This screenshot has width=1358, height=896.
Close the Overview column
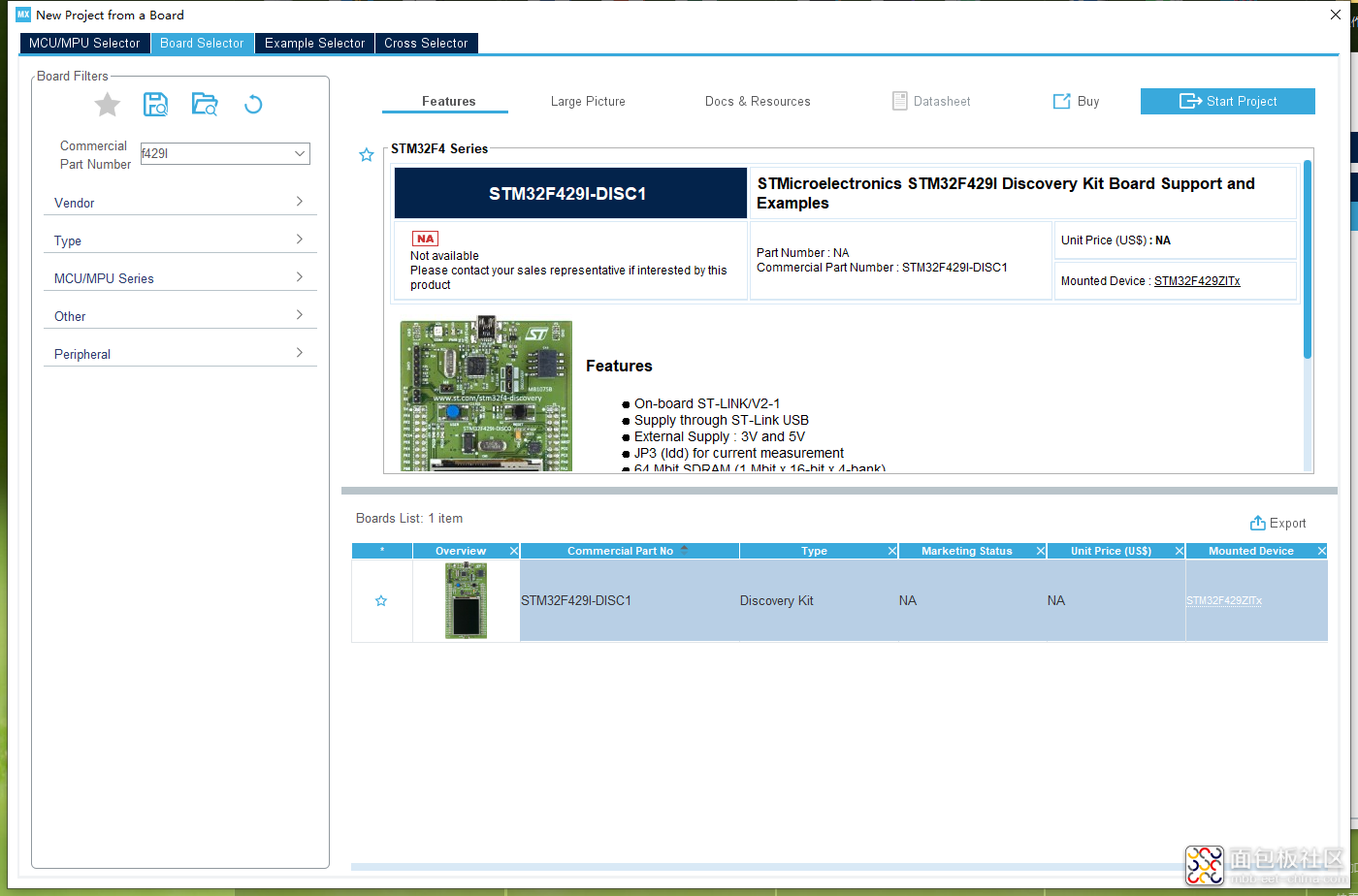tap(514, 551)
